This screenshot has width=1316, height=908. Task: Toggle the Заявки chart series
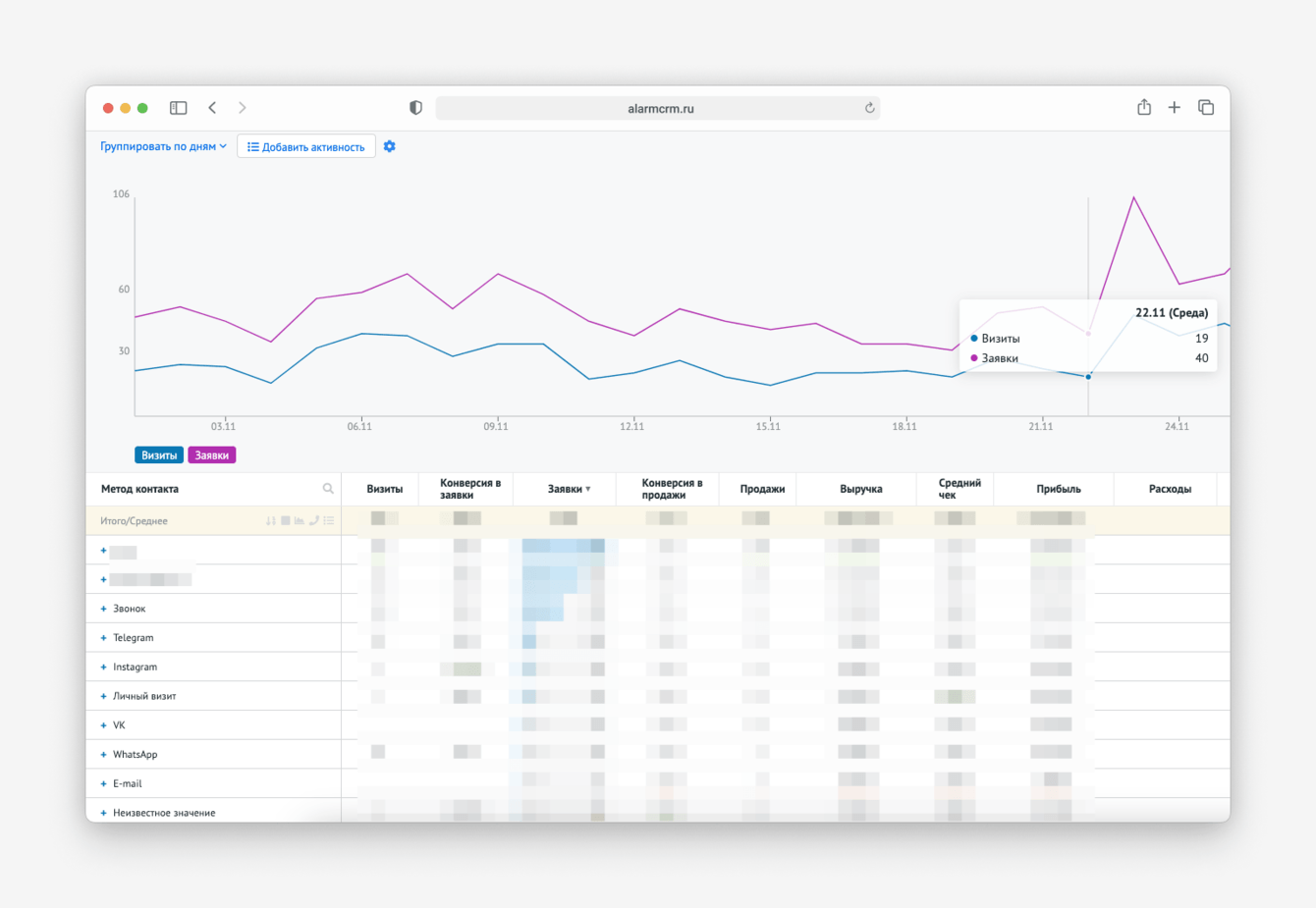pos(212,455)
